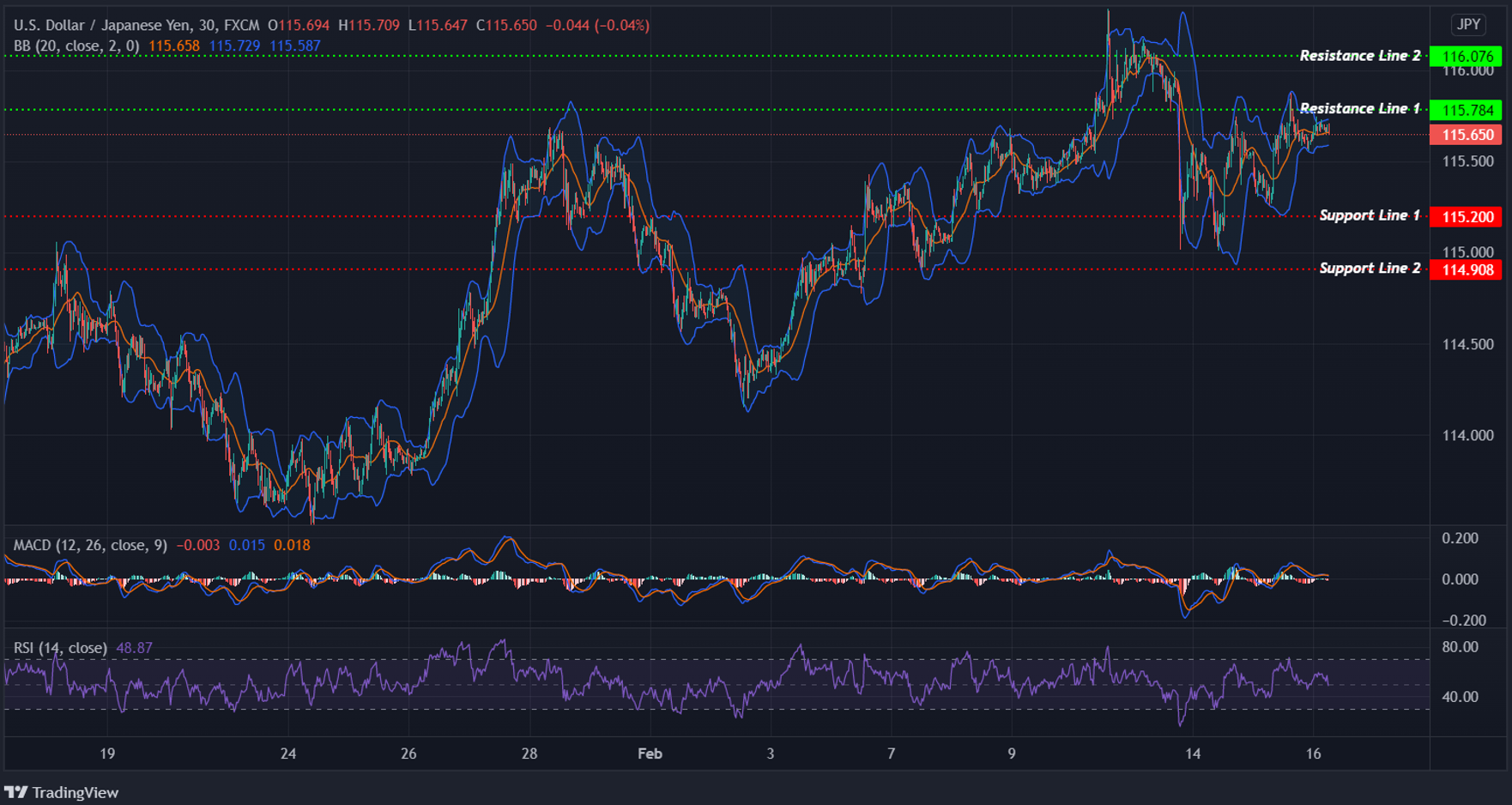The height and width of the screenshot is (805, 1512).
Task: Click the RSI value 48.87 readout
Action: tap(134, 648)
